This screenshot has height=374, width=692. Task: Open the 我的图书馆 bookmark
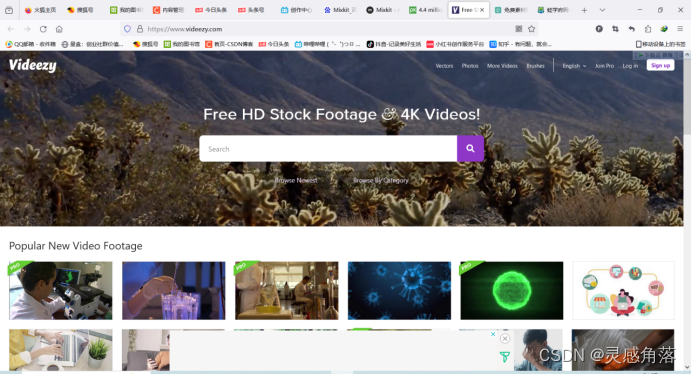[182, 44]
